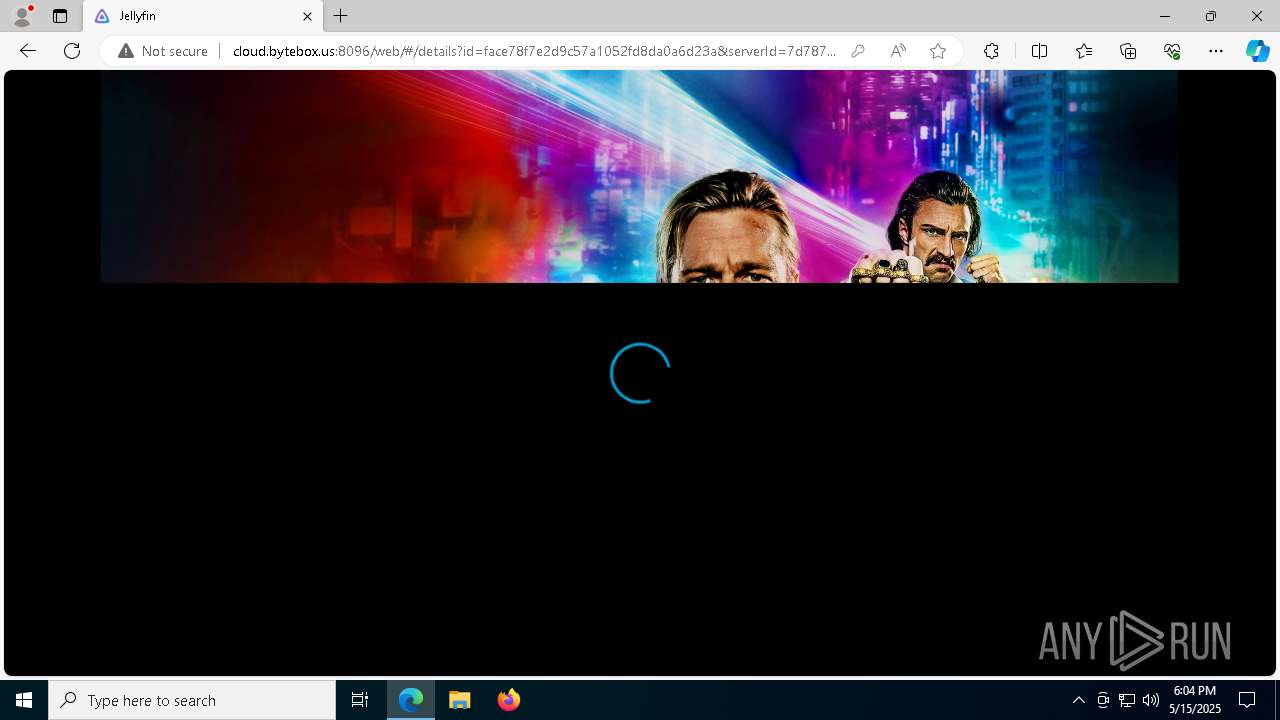Toggle Split screen view

click(1039, 51)
